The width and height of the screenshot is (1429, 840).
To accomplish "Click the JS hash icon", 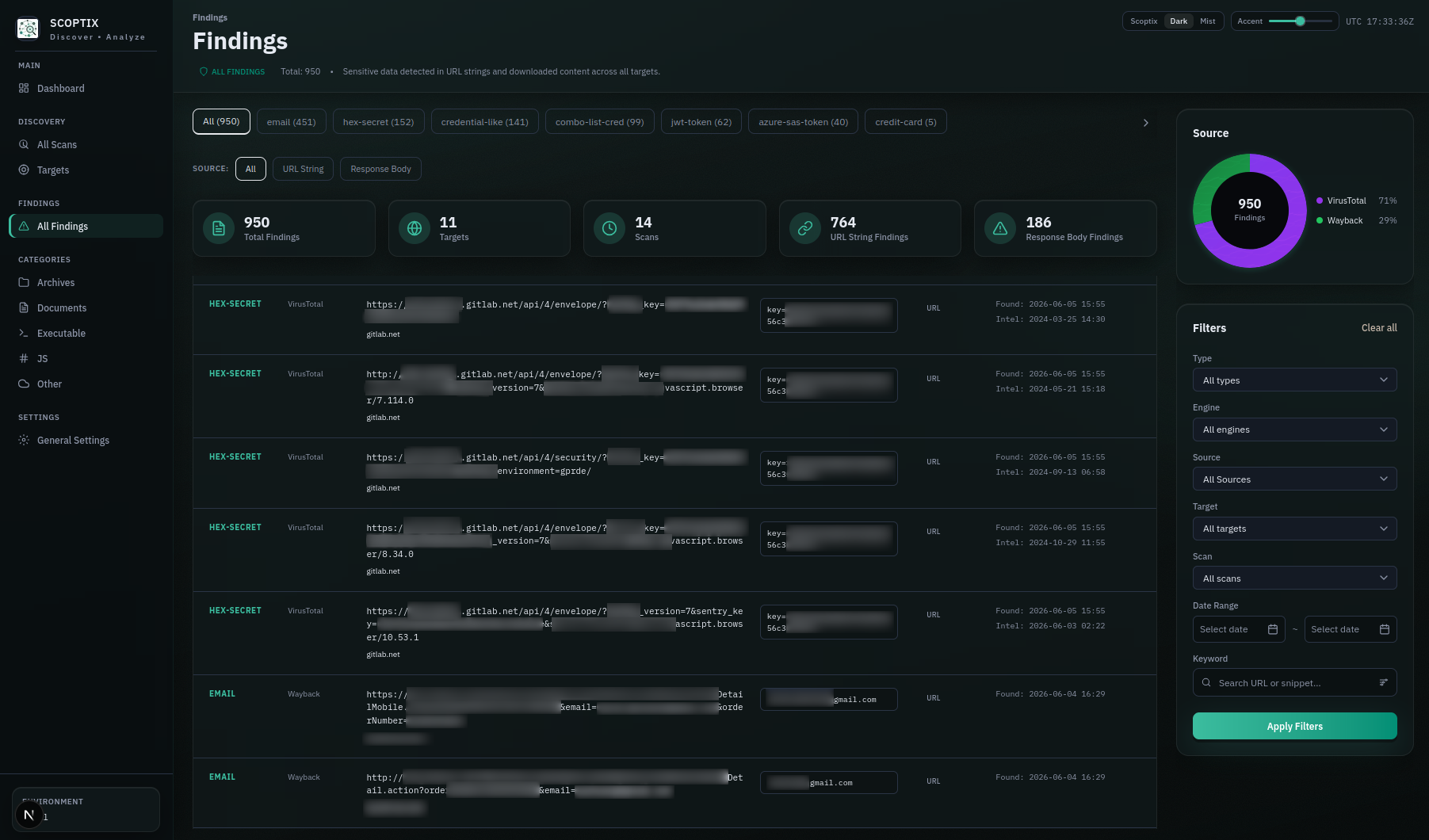I will [x=24, y=358].
